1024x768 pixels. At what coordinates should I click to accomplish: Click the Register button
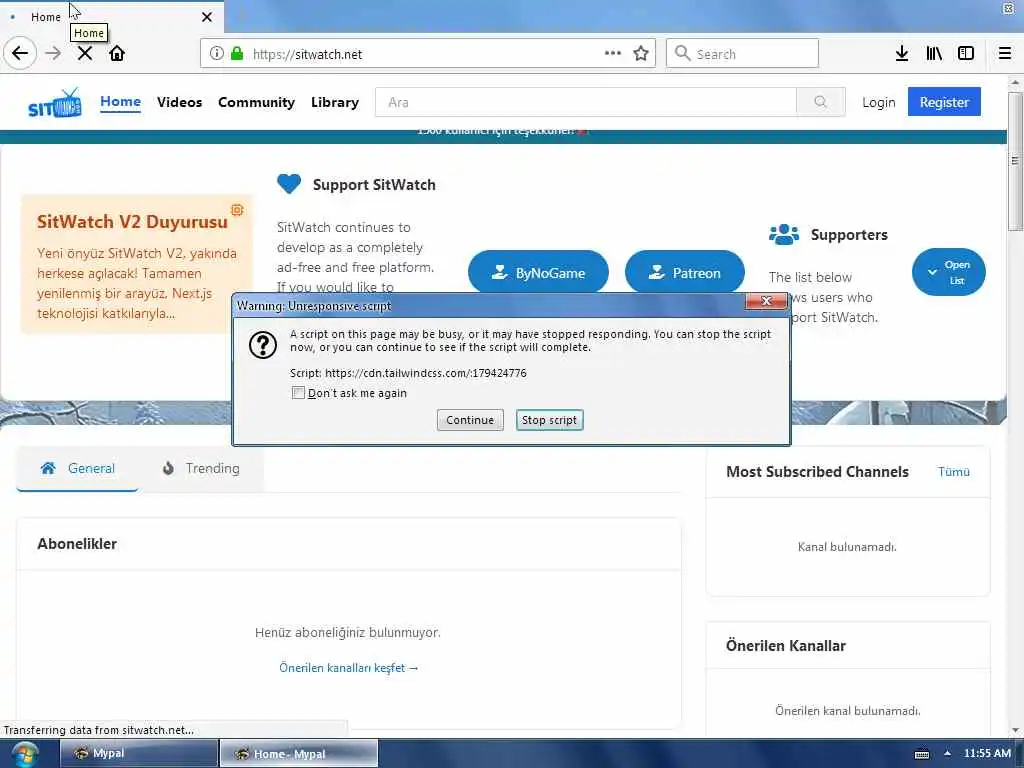pyautogui.click(x=944, y=102)
